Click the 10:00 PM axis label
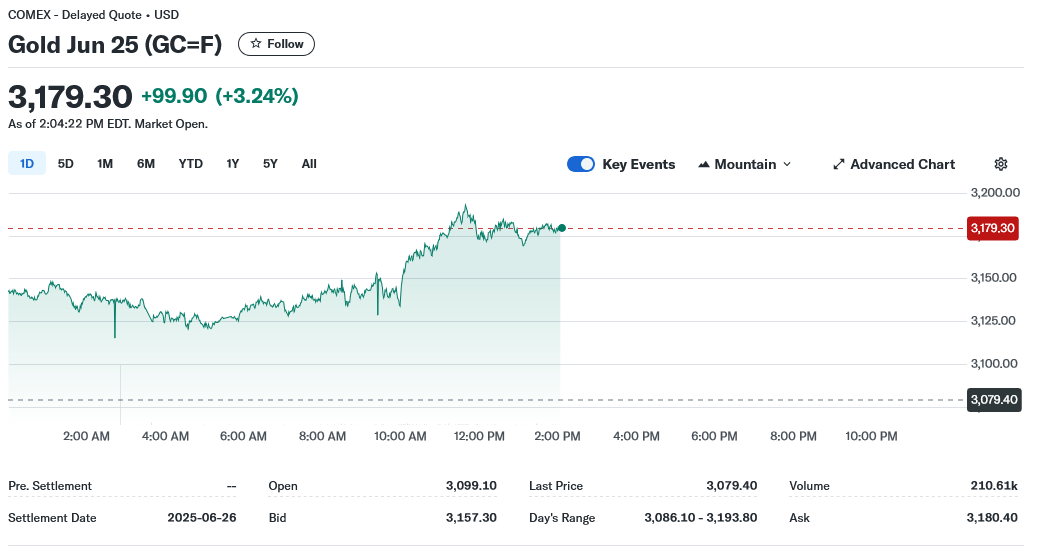Screen dimensions: 1037x554 click(871, 436)
